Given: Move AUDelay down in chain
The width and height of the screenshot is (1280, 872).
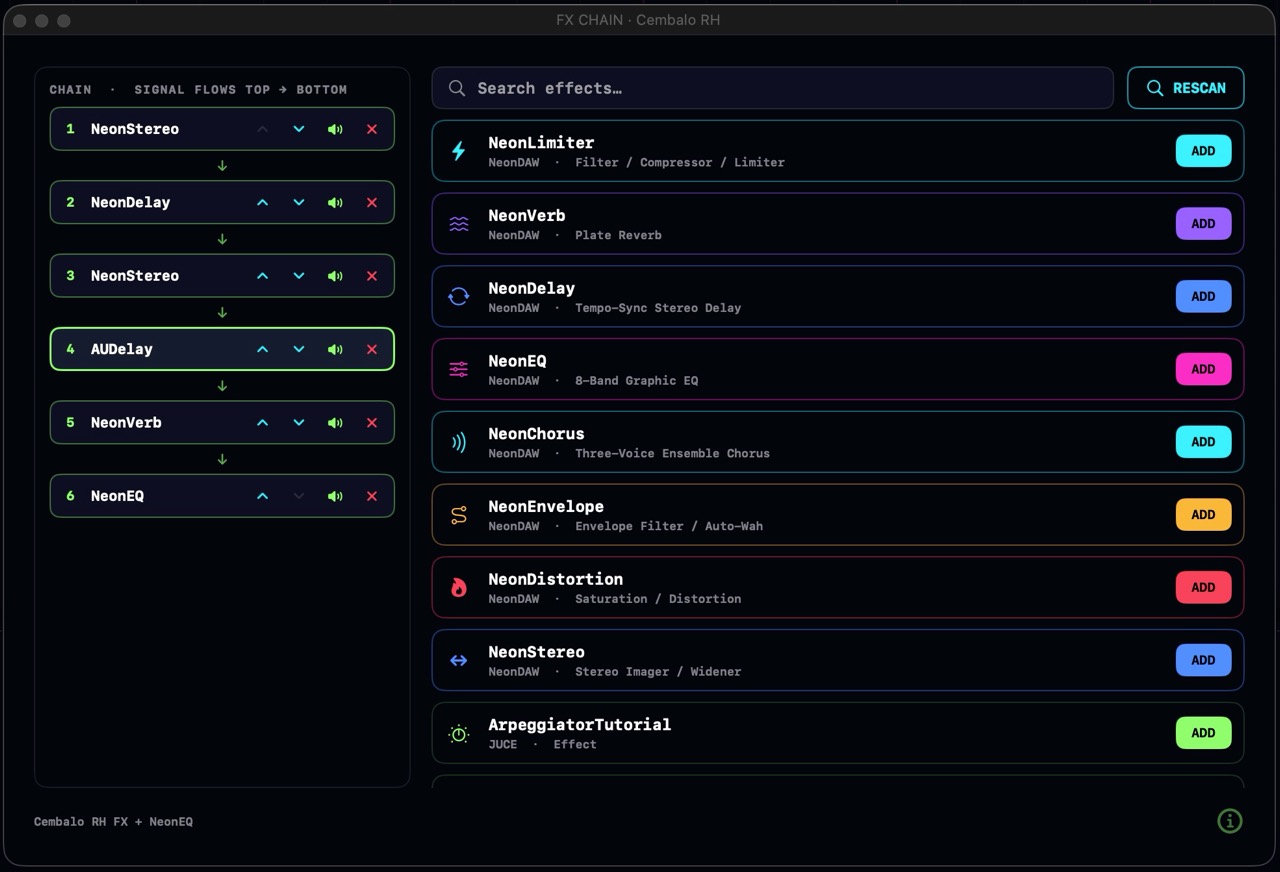Looking at the screenshot, I should [298, 349].
